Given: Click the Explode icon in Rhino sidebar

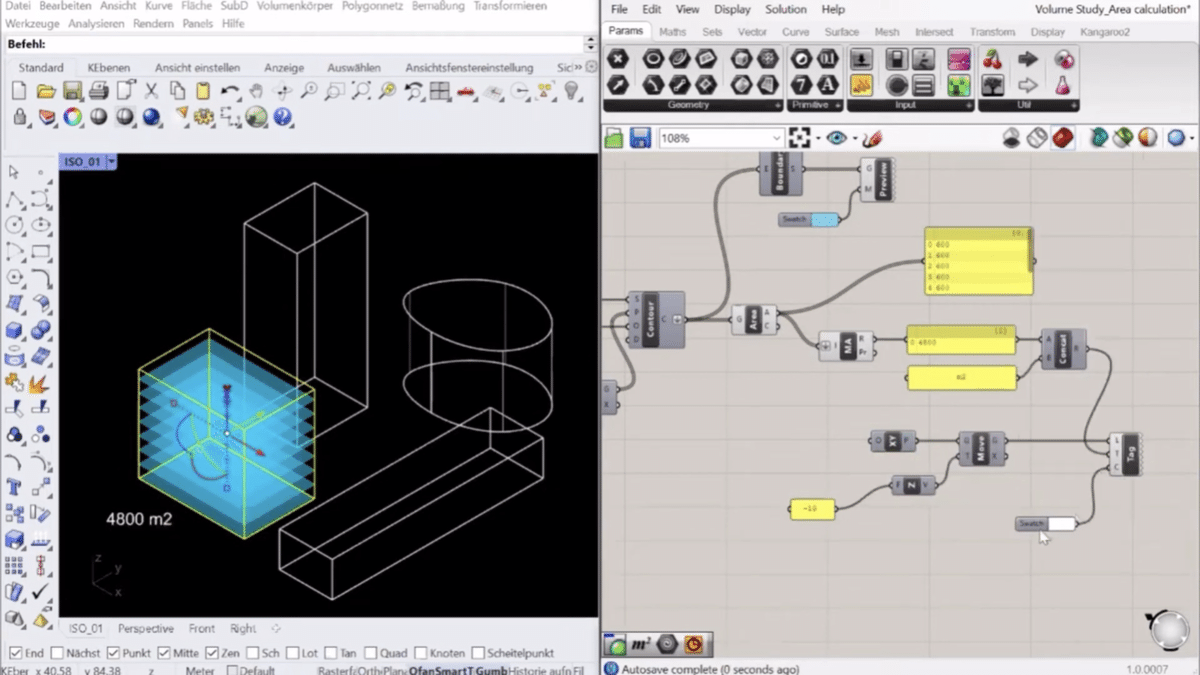Looking at the screenshot, I should coord(41,383).
